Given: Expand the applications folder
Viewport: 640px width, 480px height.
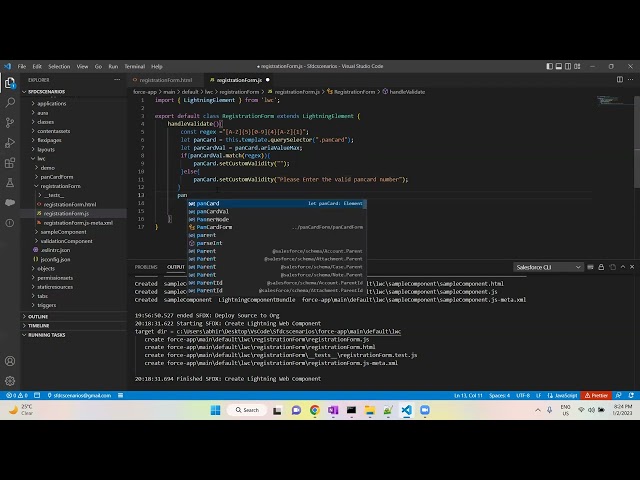Looking at the screenshot, I should pos(51,104).
